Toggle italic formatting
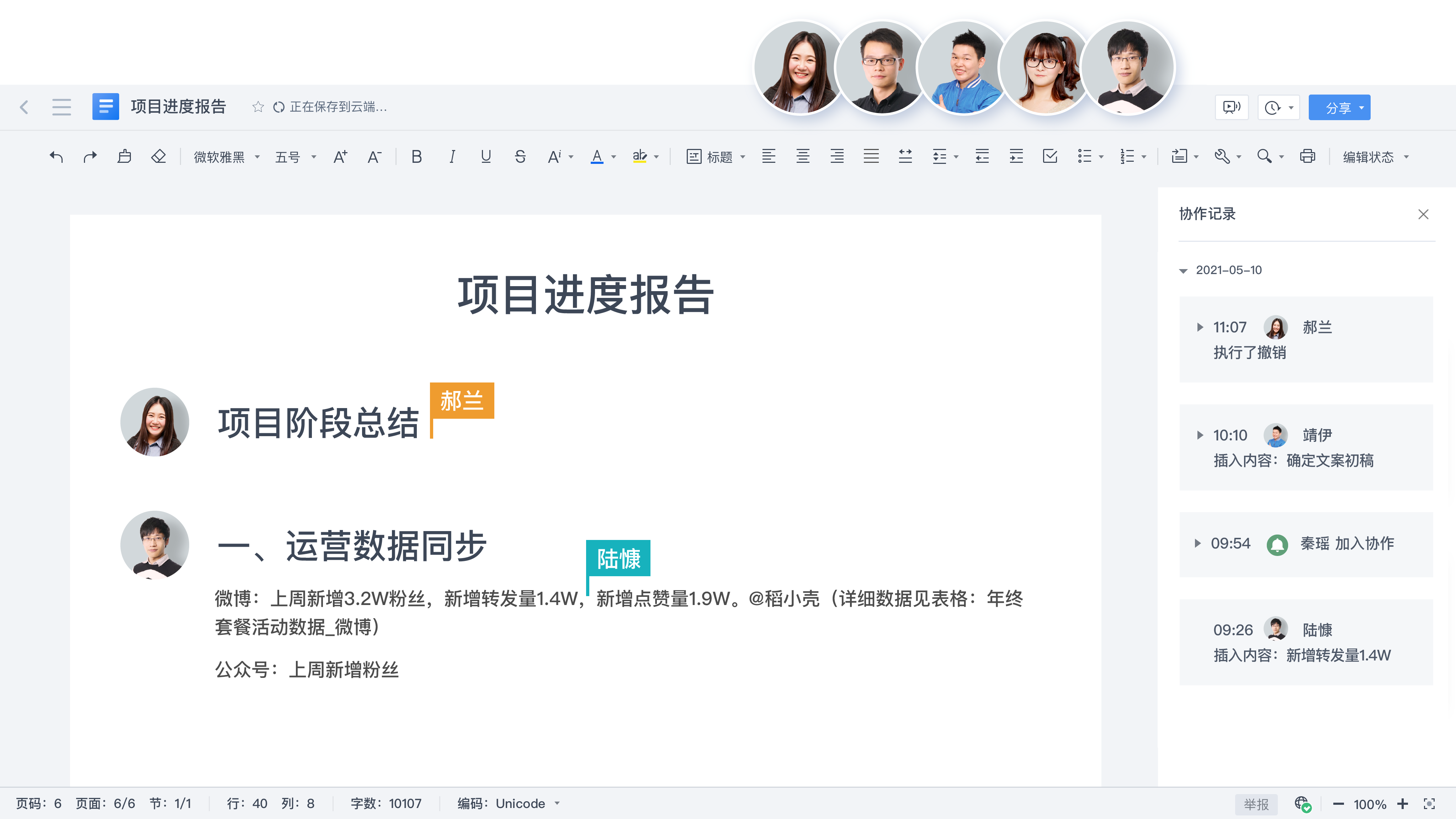 coord(452,156)
